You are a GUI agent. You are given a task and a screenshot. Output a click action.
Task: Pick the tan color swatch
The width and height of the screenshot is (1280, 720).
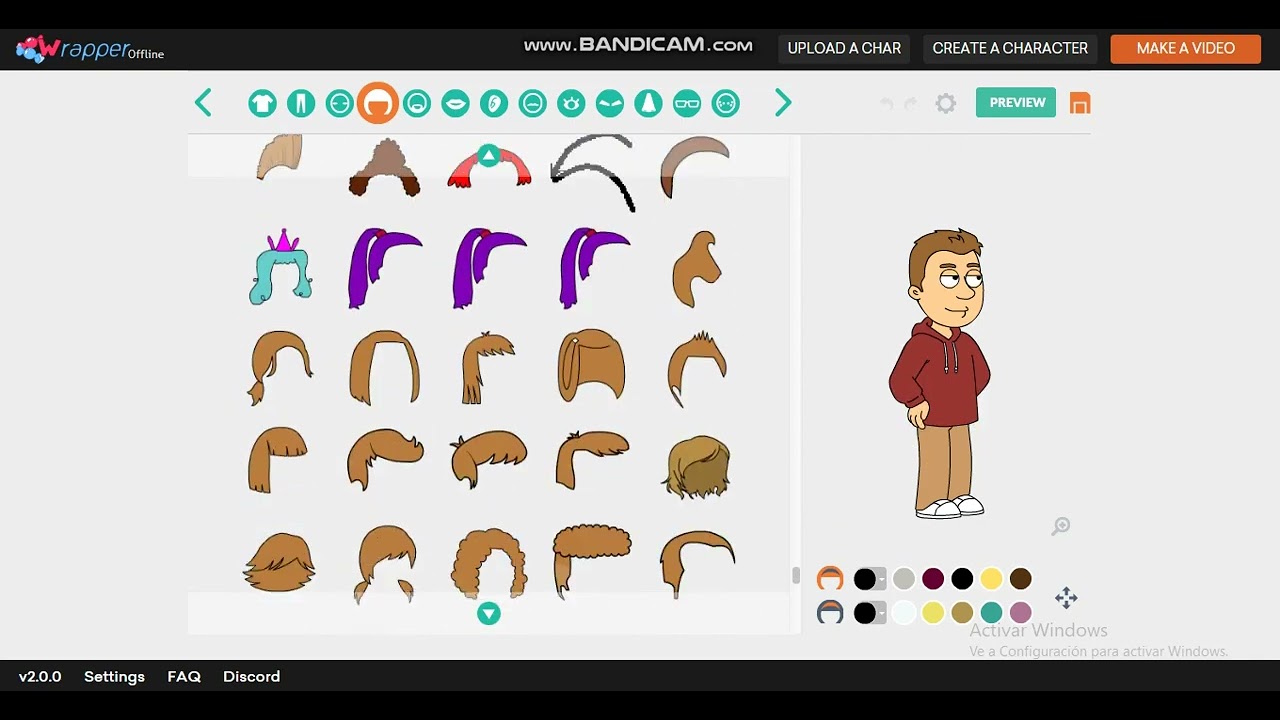click(x=962, y=613)
